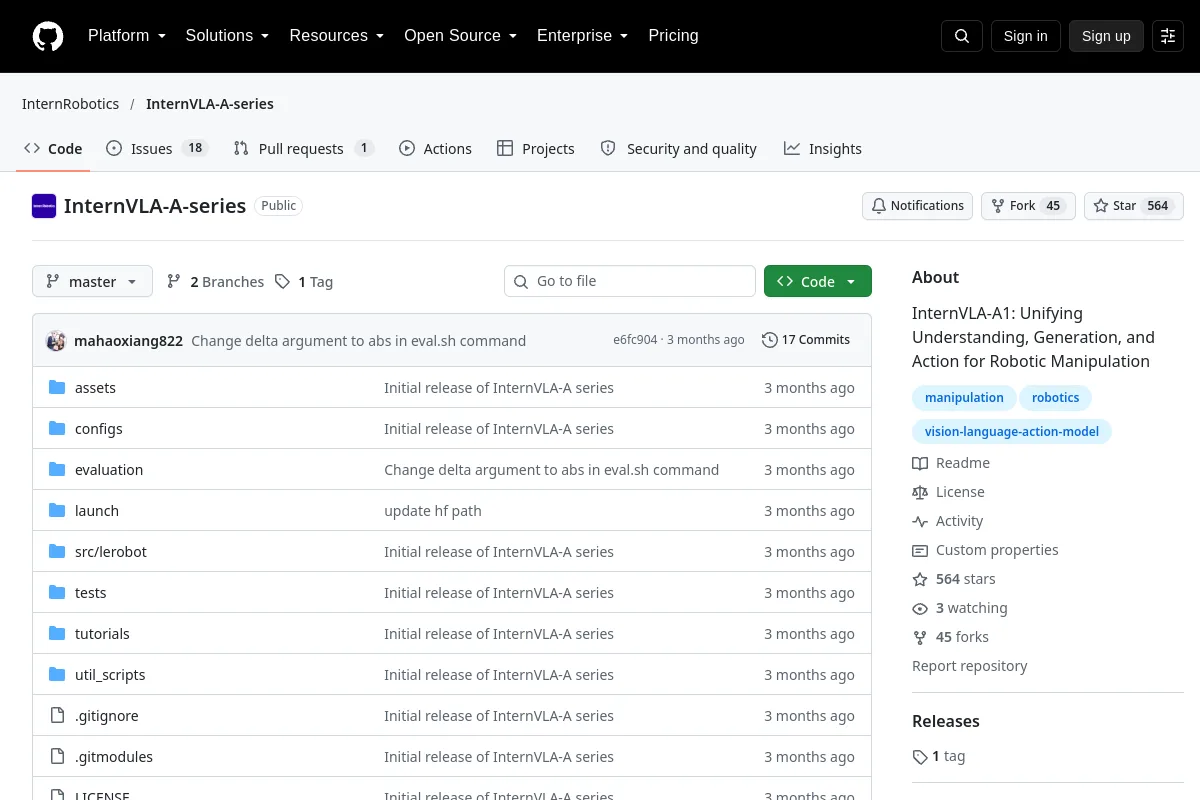Click the scale icon next to License
This screenshot has height=800, width=1200.
pos(920,492)
